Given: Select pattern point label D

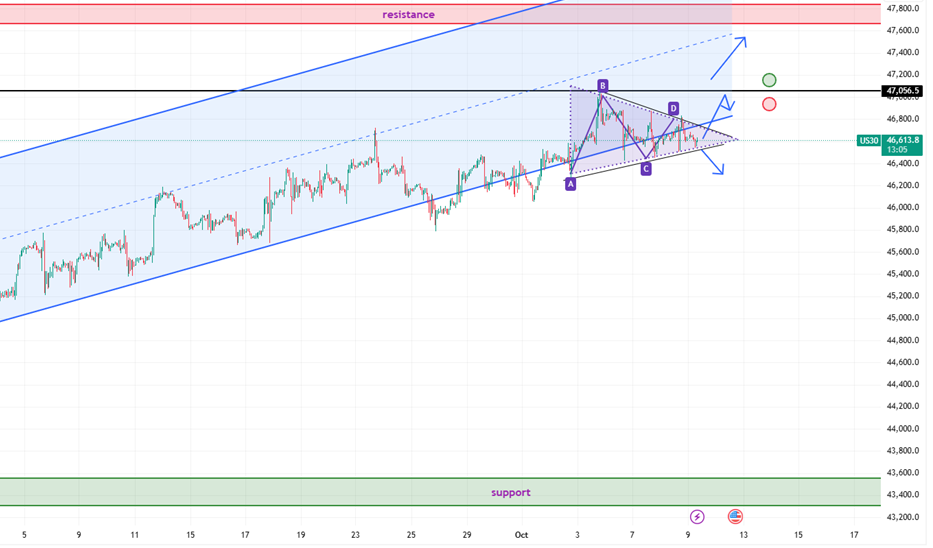Looking at the screenshot, I should (673, 108).
